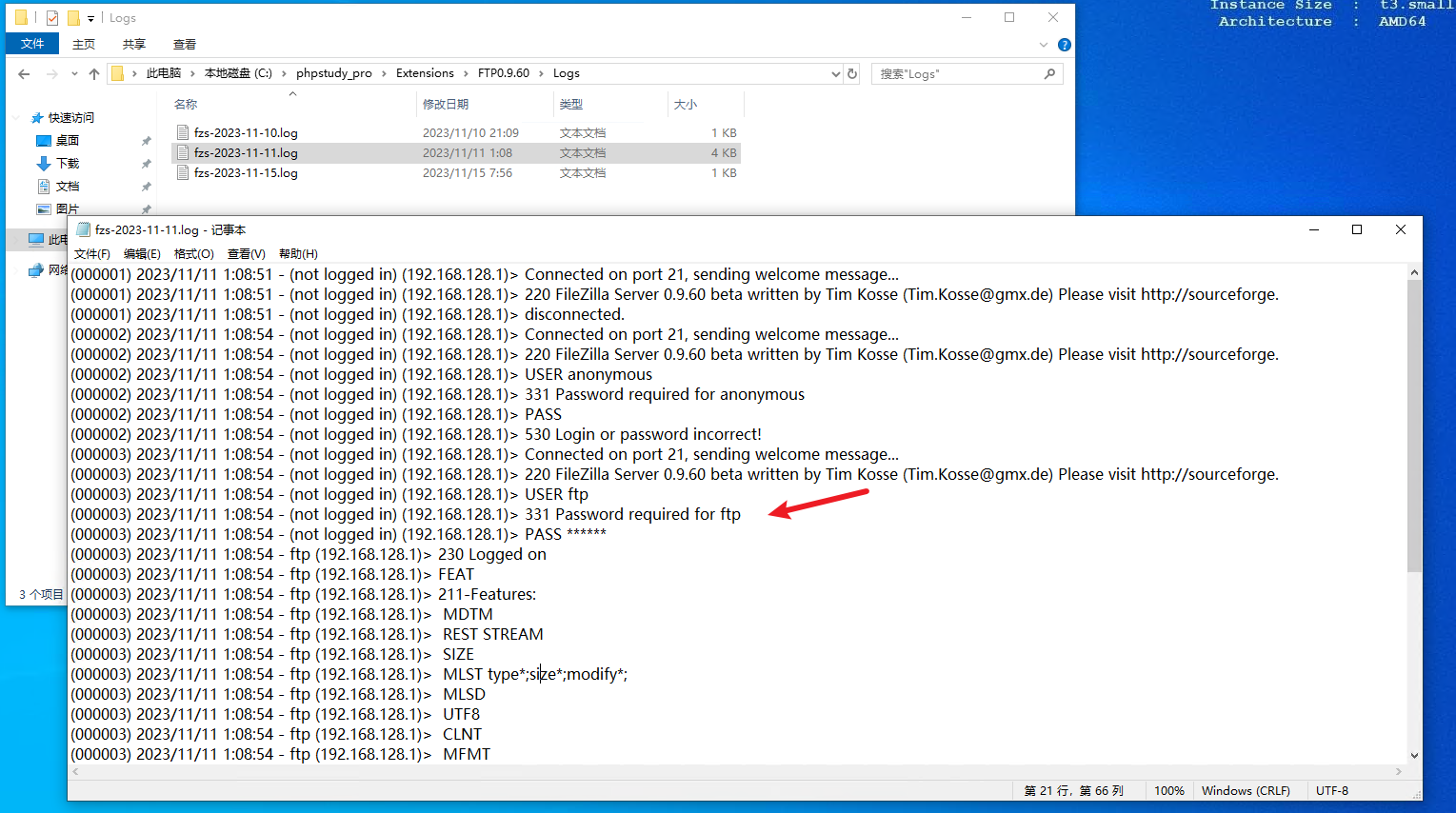
Task: Click the scroll-down arrow in Notepad
Action: pyautogui.click(x=1414, y=756)
